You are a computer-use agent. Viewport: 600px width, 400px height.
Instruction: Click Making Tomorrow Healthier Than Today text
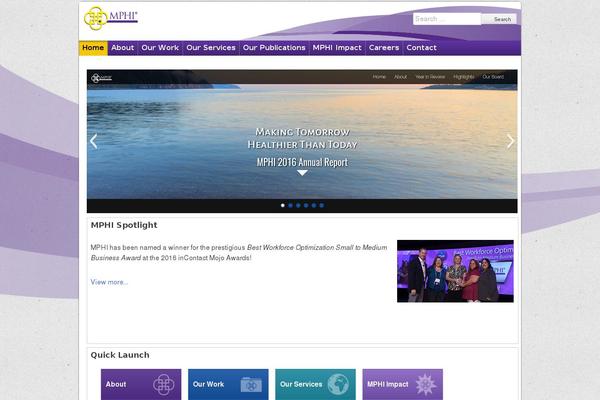point(302,138)
